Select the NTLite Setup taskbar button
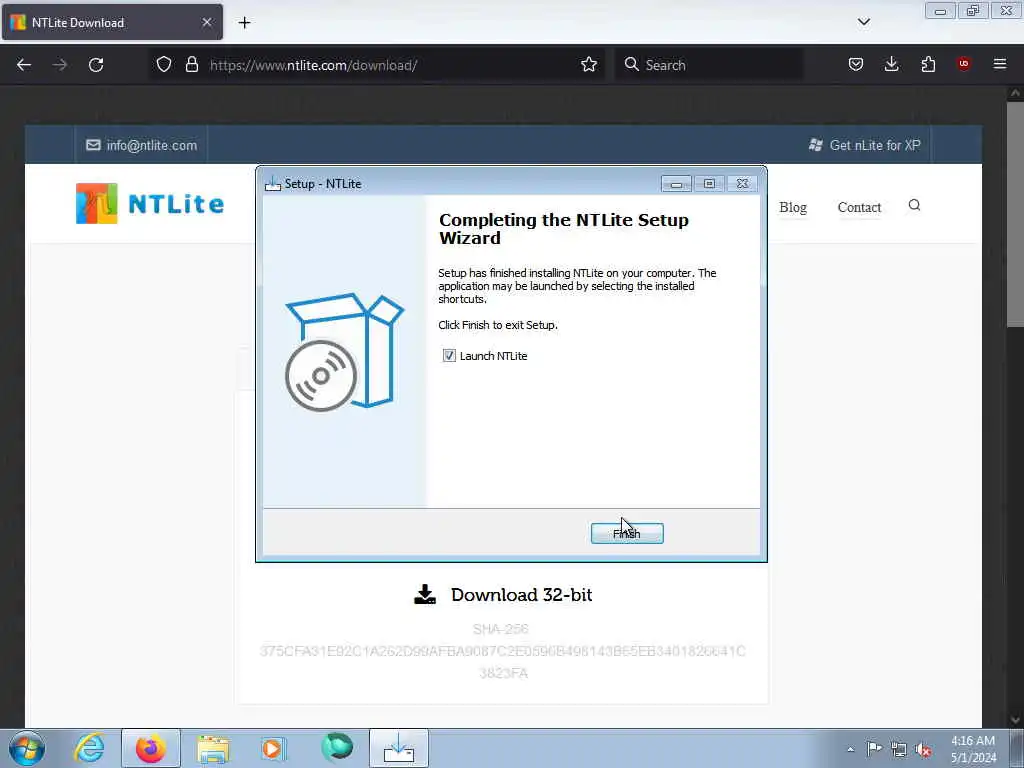 (x=399, y=748)
